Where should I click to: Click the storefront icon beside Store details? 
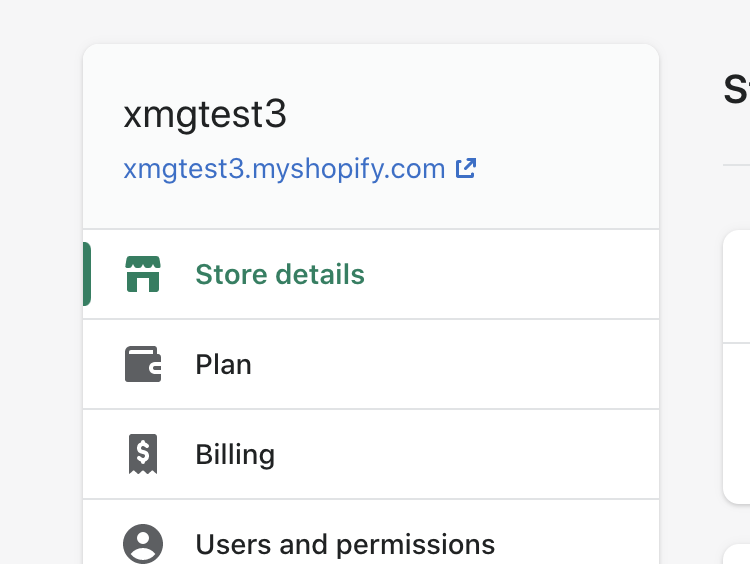tap(143, 274)
